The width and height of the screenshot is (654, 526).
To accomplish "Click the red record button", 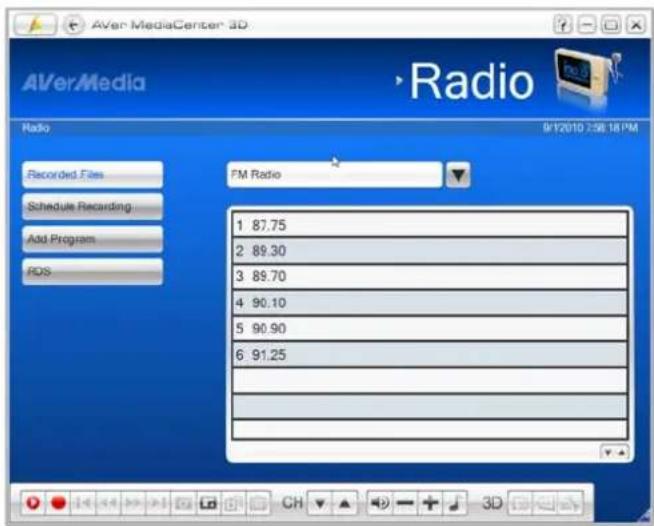I will [x=58, y=503].
